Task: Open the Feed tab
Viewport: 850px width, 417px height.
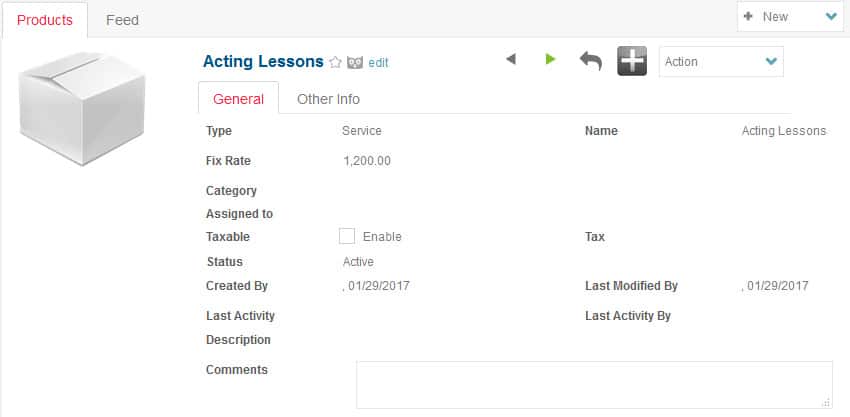Action: coord(122,19)
